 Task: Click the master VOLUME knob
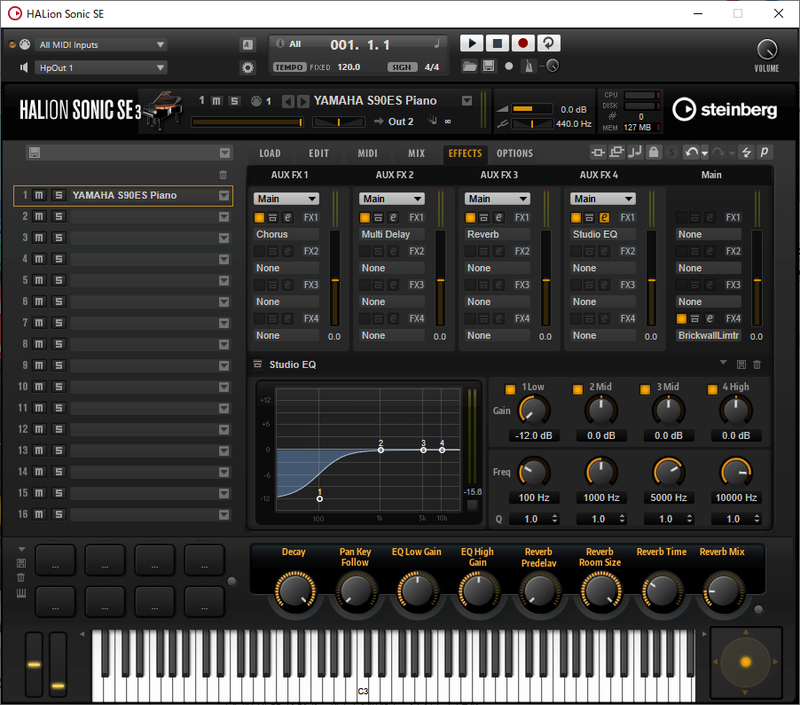[767, 49]
